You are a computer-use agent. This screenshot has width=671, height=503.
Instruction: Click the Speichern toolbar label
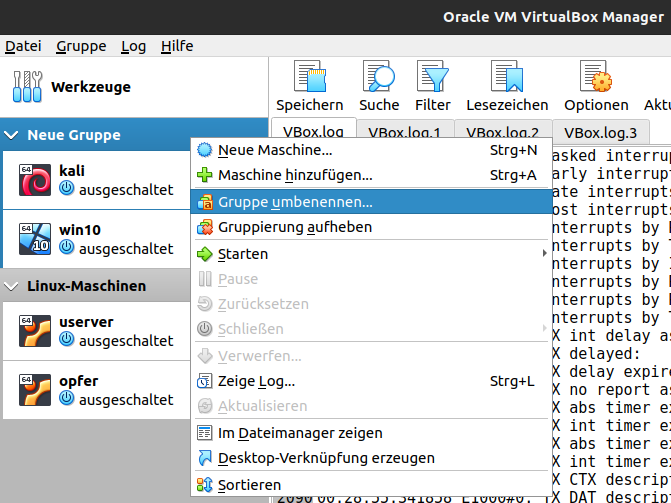[x=310, y=105]
